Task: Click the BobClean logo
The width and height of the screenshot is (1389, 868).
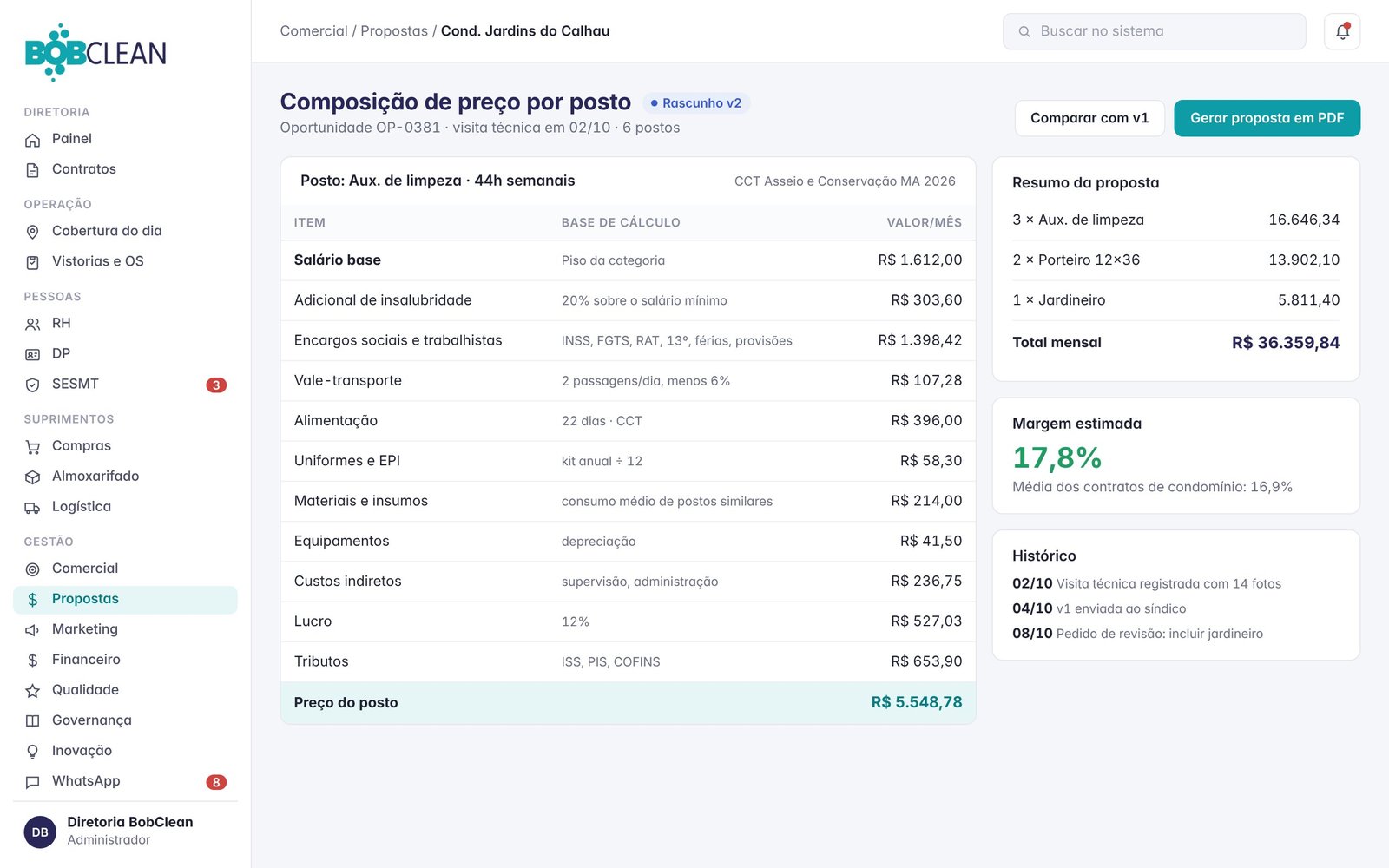Action: pyautogui.click(x=95, y=53)
